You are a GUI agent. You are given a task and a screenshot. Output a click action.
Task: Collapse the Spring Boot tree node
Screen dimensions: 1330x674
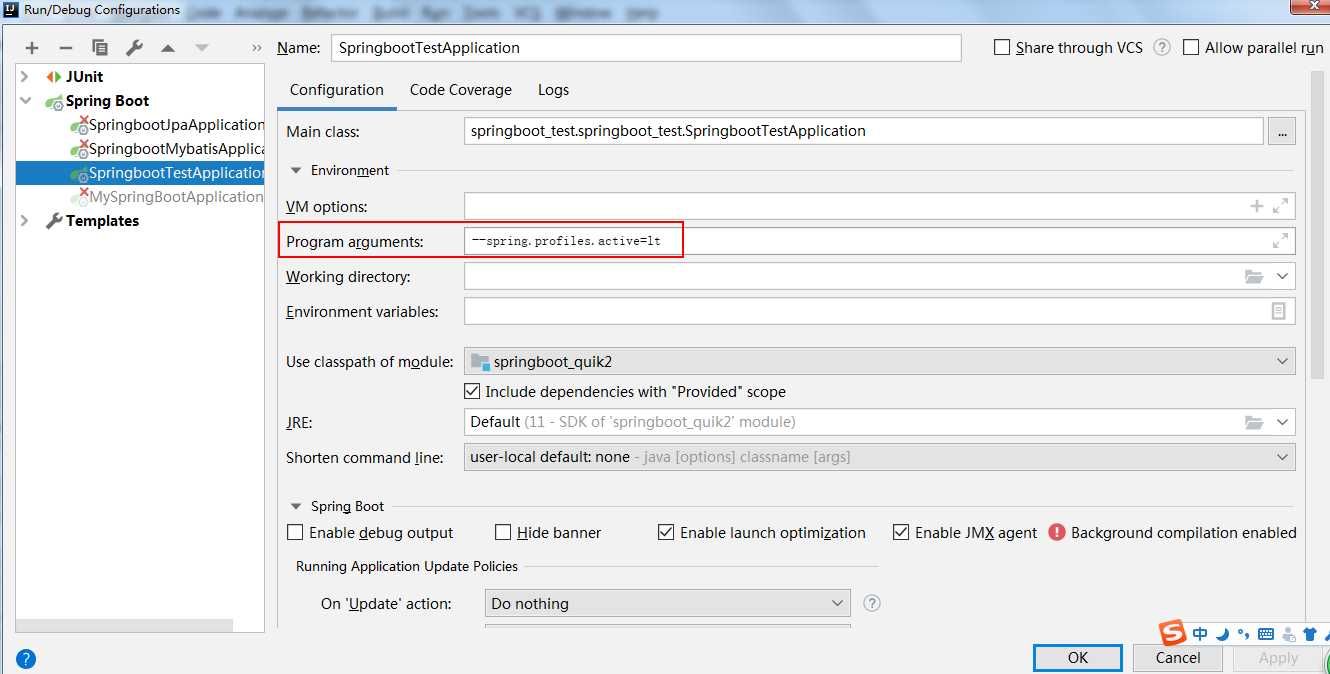click(25, 101)
